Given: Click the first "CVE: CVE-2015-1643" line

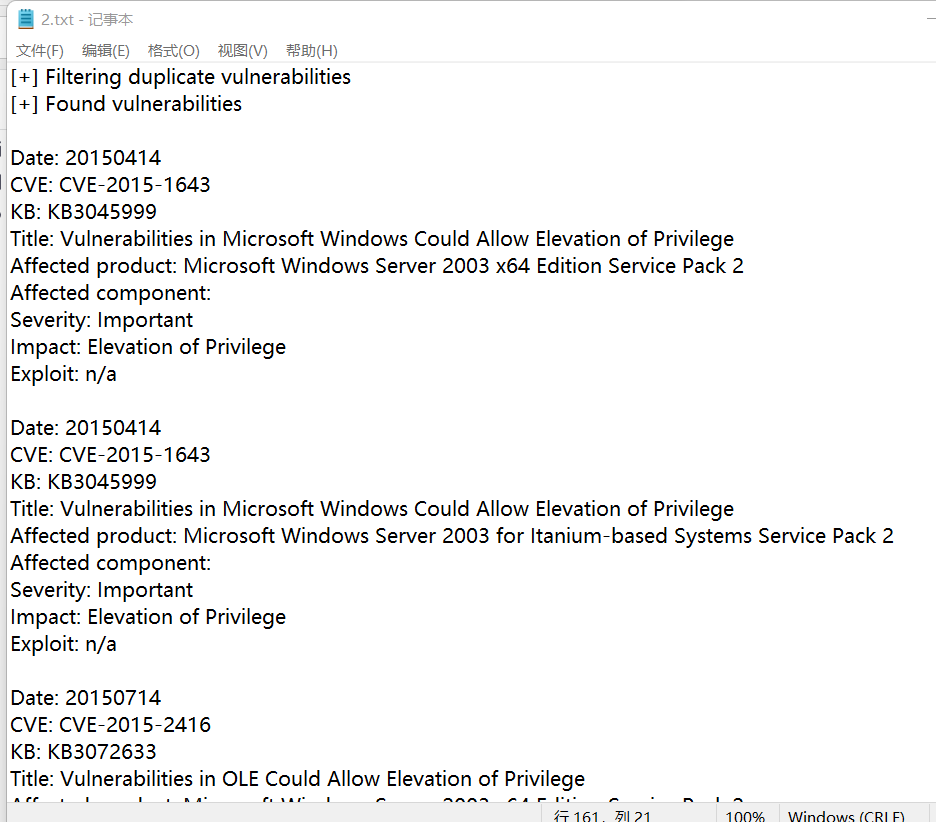Looking at the screenshot, I should (x=110, y=185).
